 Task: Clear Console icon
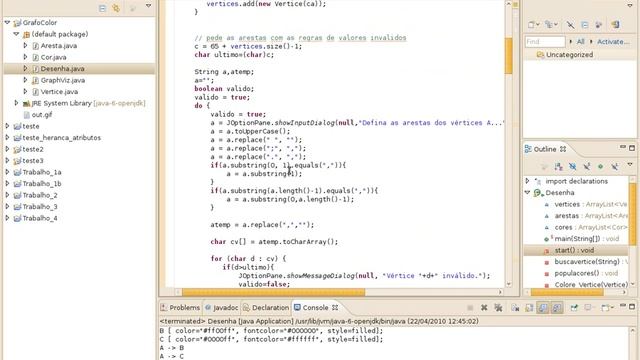515,308
